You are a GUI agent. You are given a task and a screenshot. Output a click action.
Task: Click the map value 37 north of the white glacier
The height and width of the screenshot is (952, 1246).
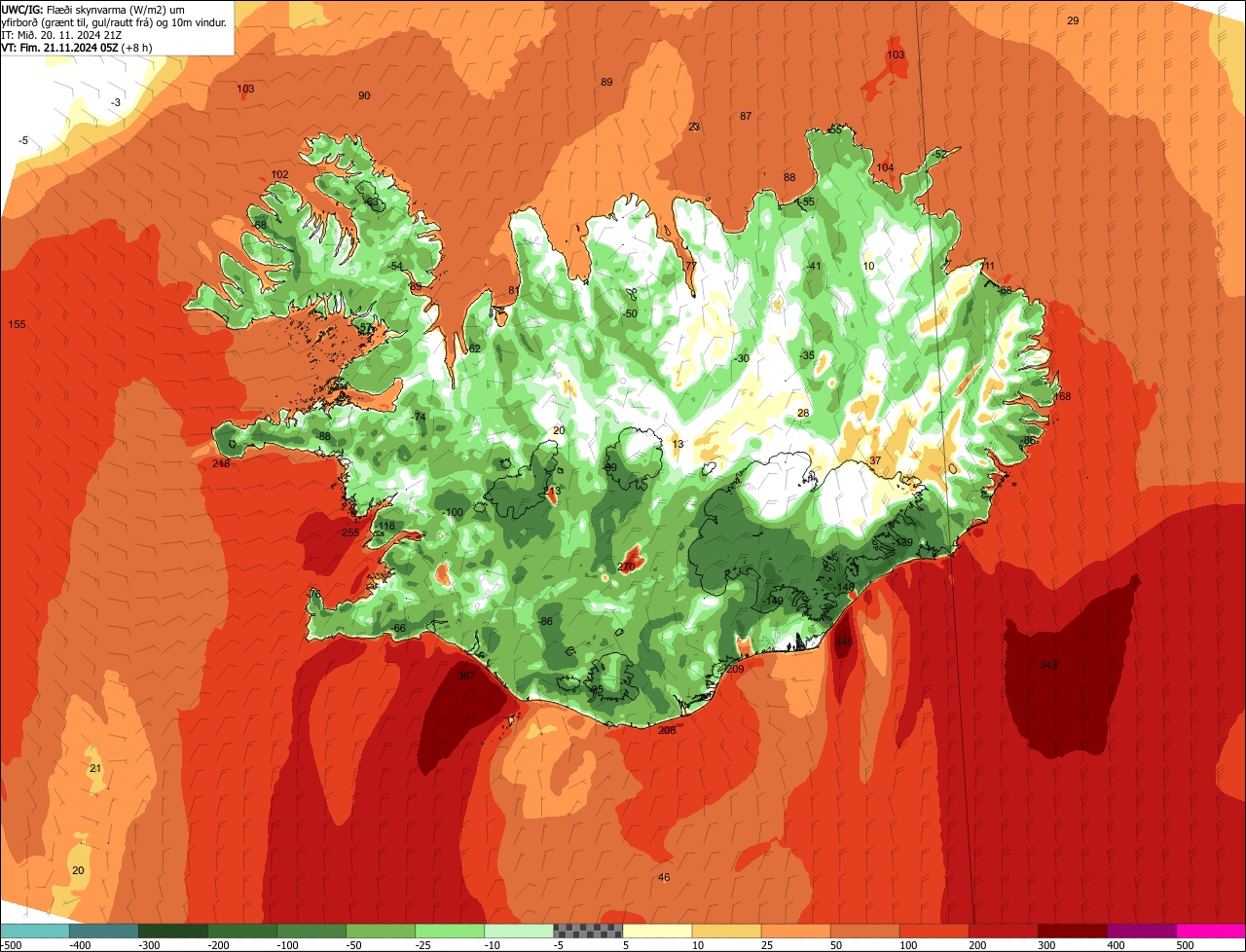tap(875, 460)
